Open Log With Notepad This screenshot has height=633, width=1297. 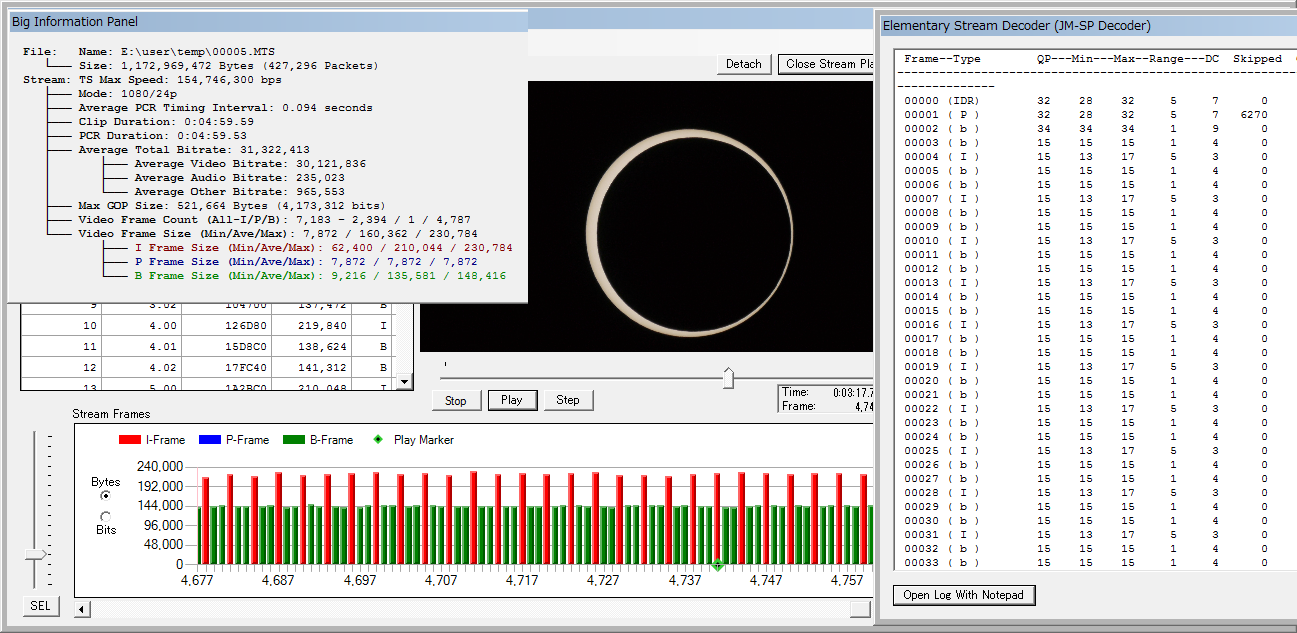[963, 596]
